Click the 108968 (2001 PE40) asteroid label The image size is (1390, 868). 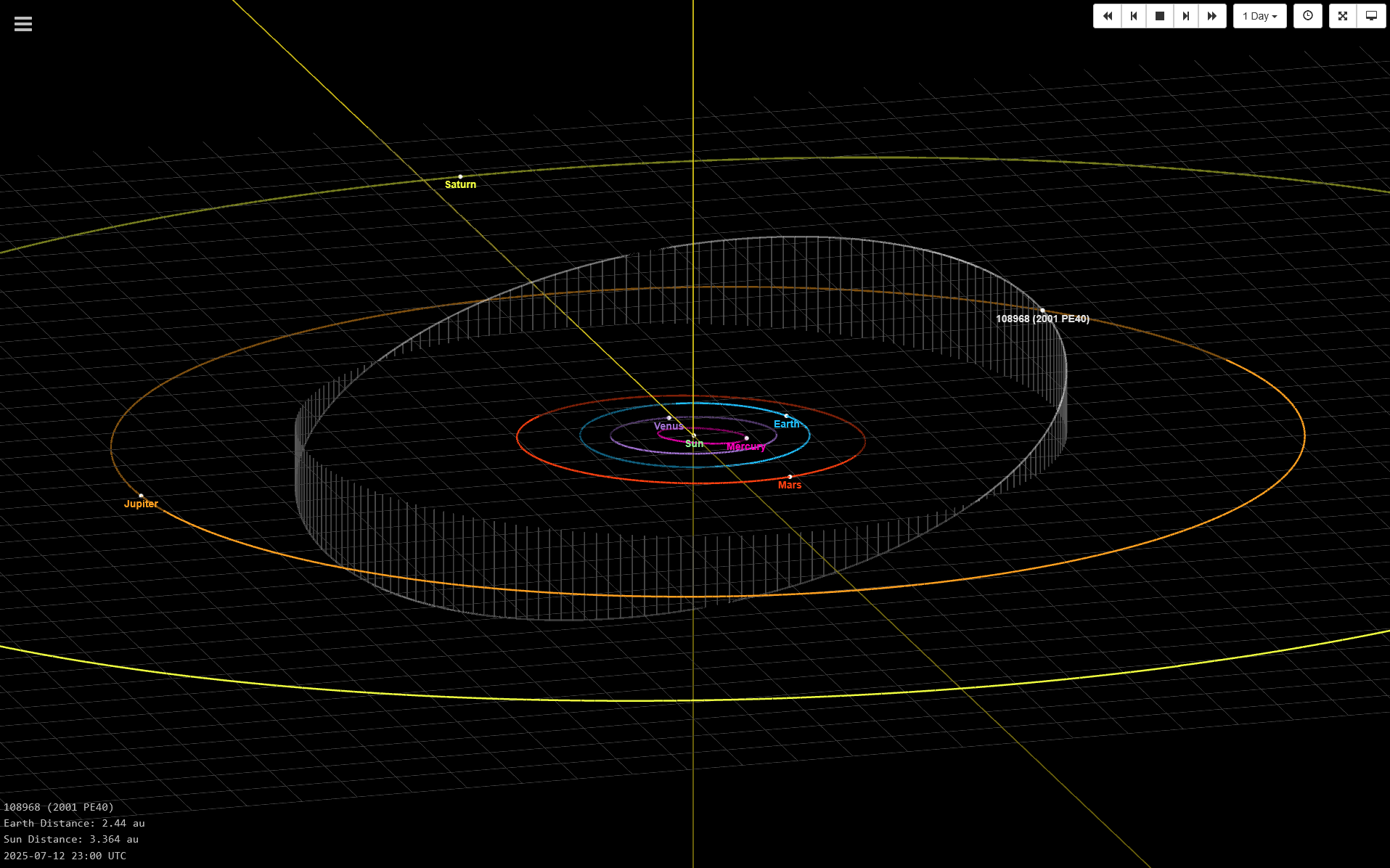(x=1042, y=319)
